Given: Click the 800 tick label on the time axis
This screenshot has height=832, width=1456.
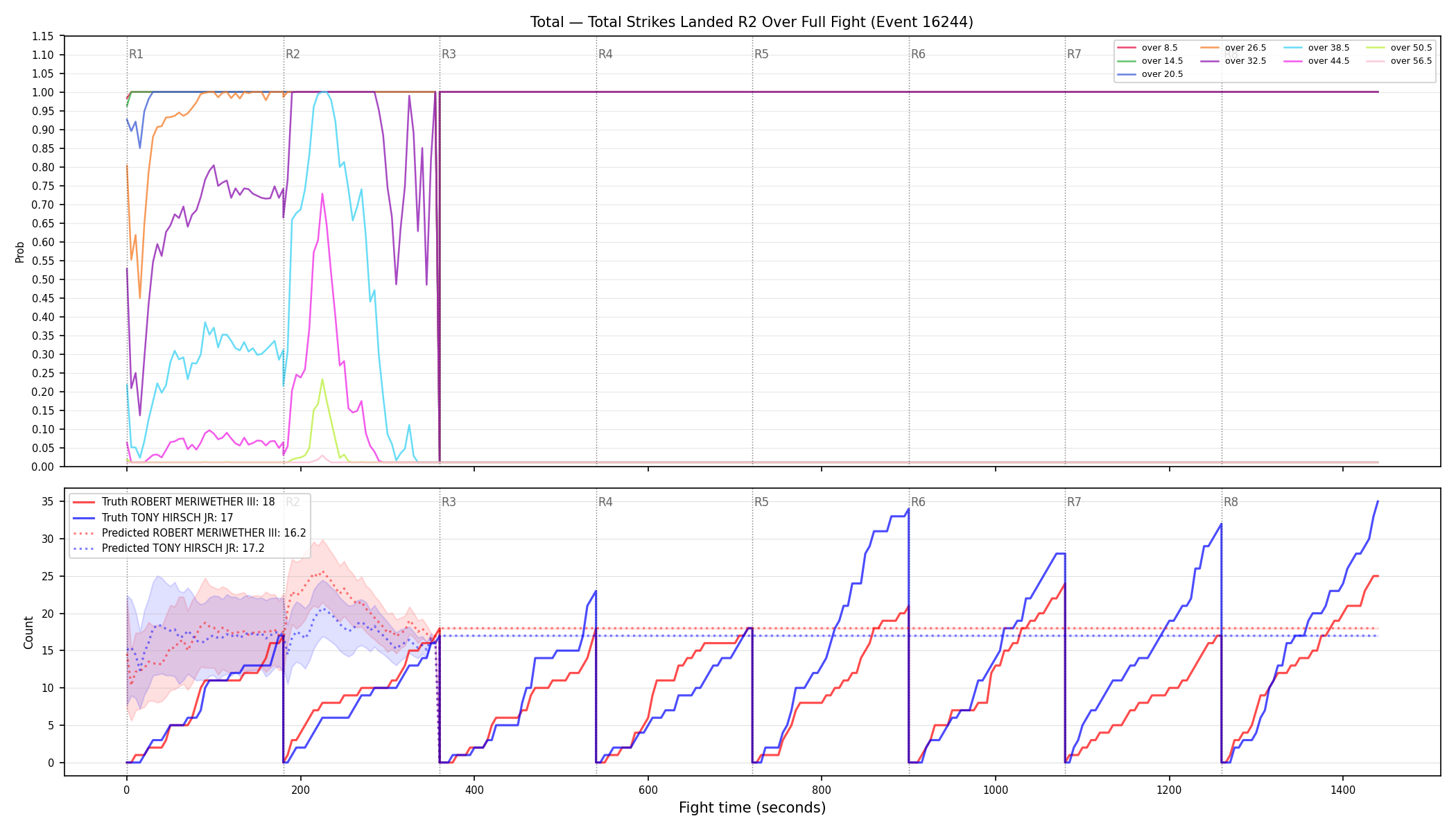Looking at the screenshot, I should (822, 790).
